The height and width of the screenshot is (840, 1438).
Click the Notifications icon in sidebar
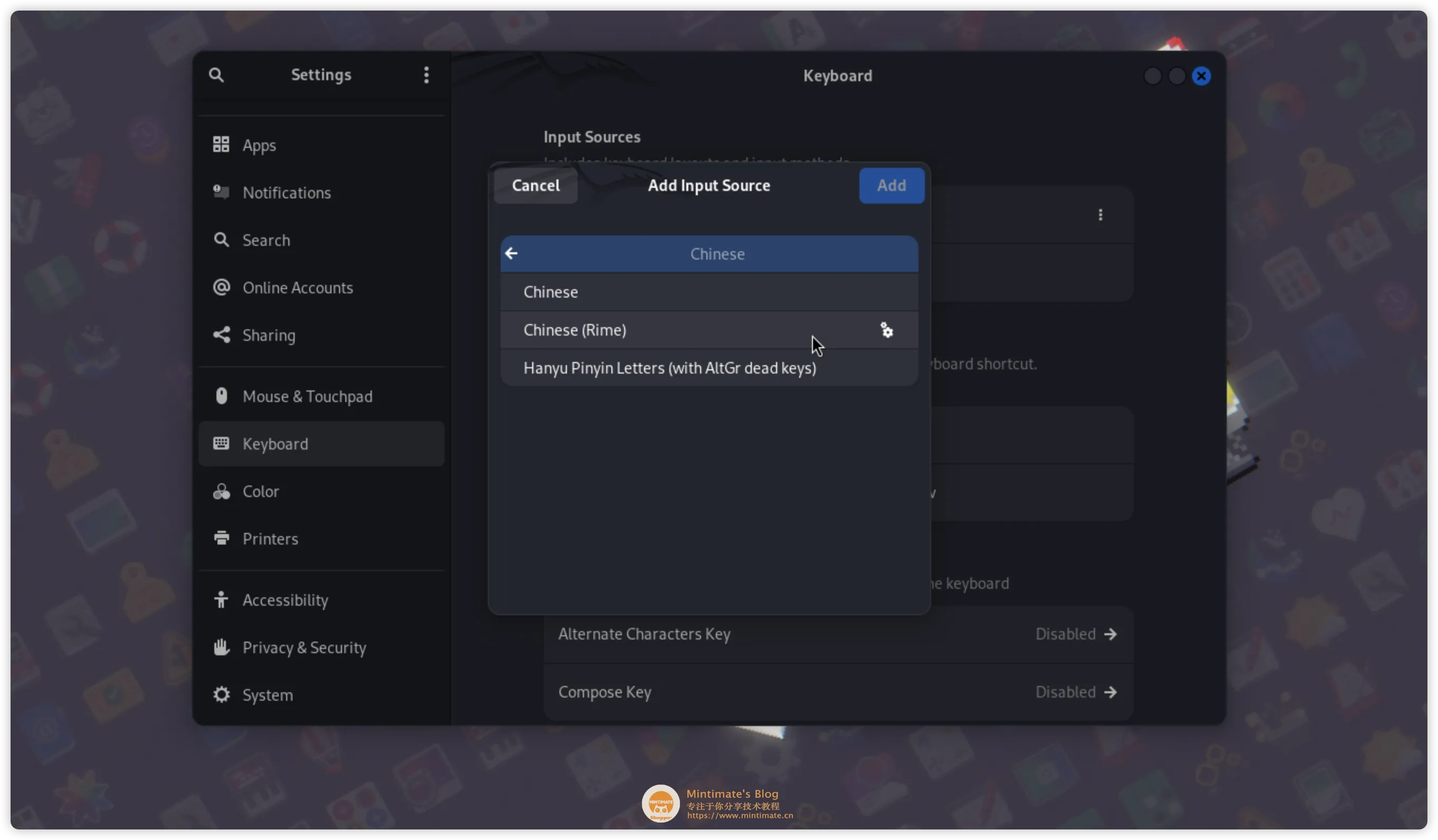[x=220, y=192]
